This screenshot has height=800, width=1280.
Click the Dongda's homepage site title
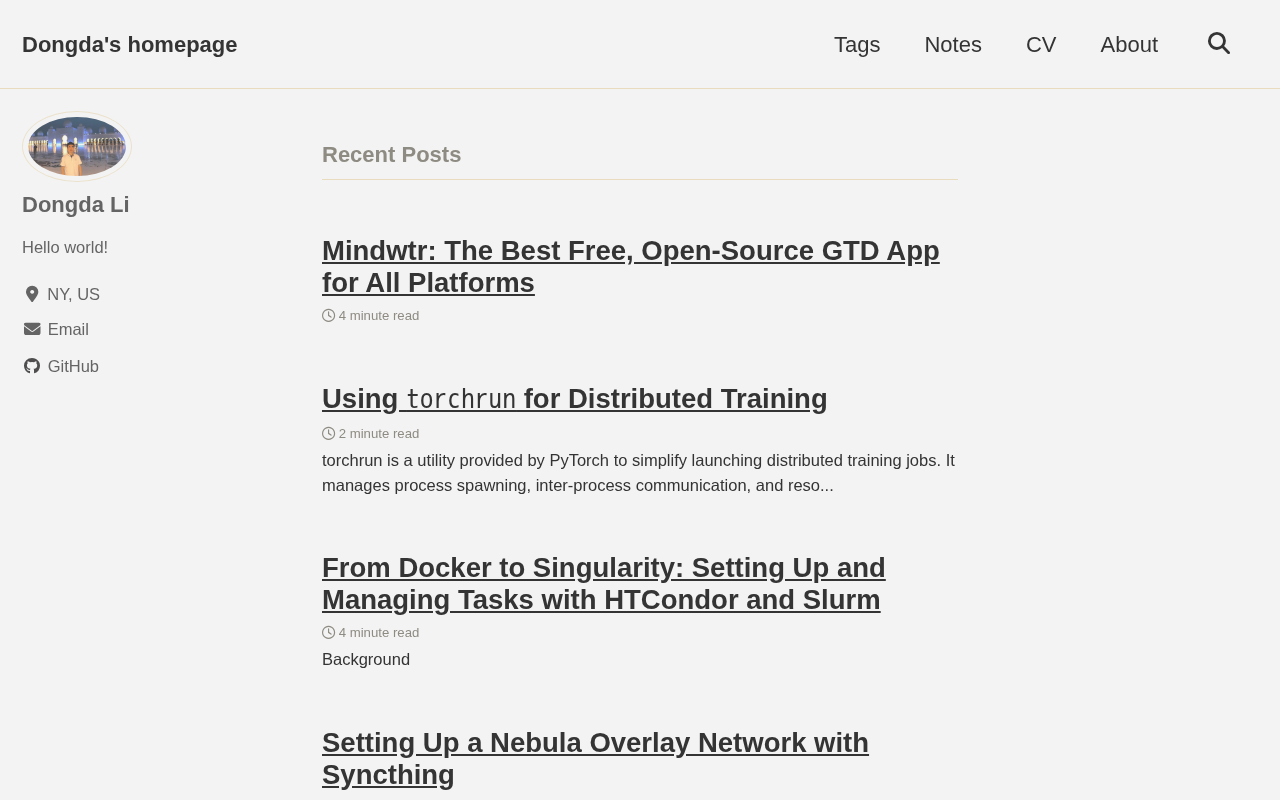pos(130,44)
